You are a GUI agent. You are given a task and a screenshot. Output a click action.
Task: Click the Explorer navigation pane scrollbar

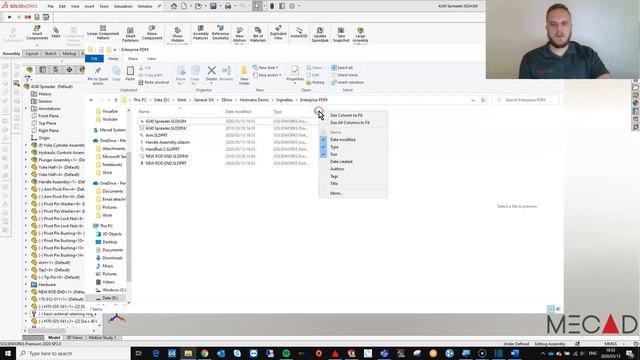coord(129,216)
